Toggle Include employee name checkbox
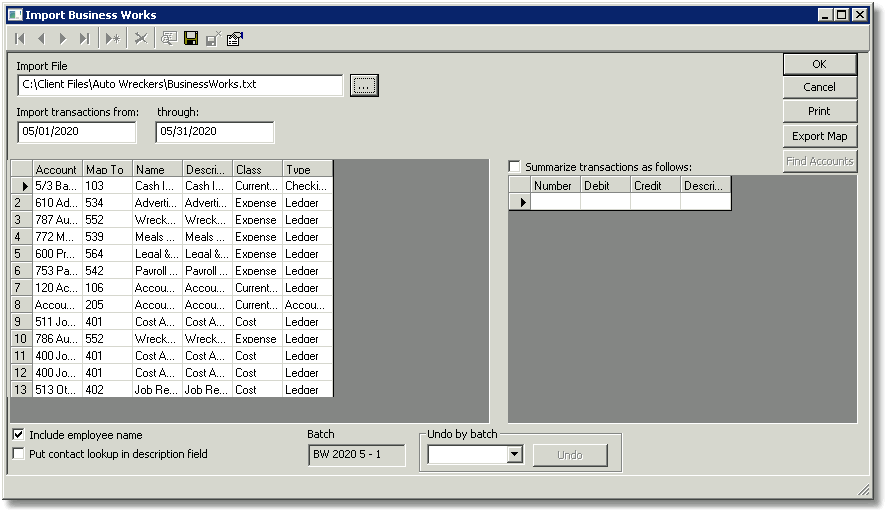This screenshot has height=514, width=888. tap(19, 435)
